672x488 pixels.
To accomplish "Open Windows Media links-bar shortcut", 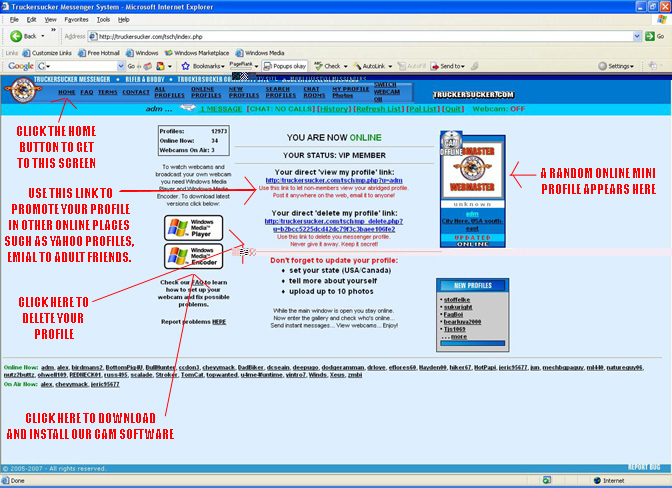I will pyautogui.click(x=260, y=53).
